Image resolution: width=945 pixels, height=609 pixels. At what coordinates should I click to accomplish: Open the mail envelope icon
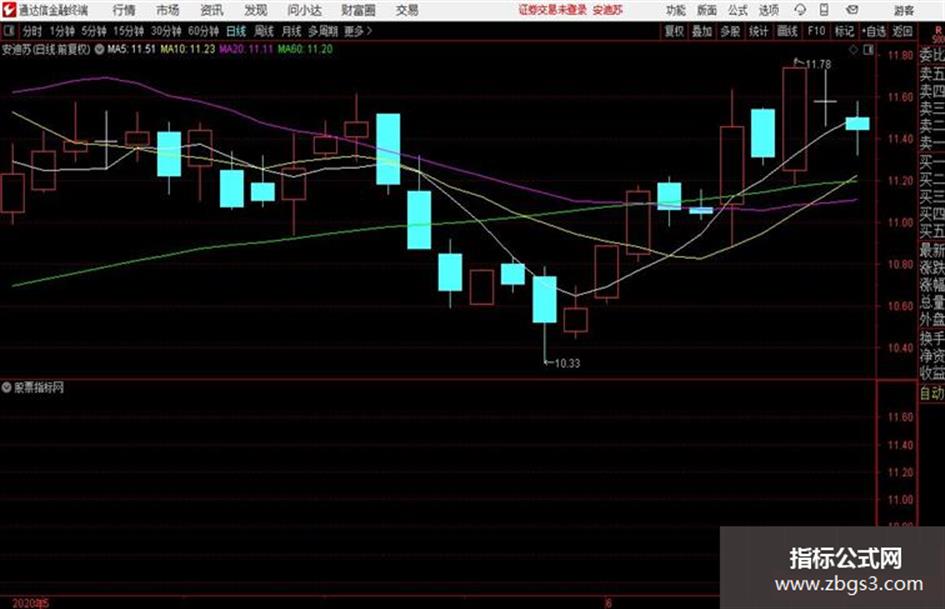coord(852,10)
